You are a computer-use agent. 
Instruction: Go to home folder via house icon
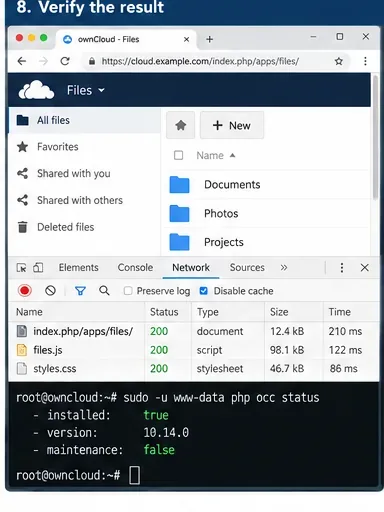tap(181, 125)
